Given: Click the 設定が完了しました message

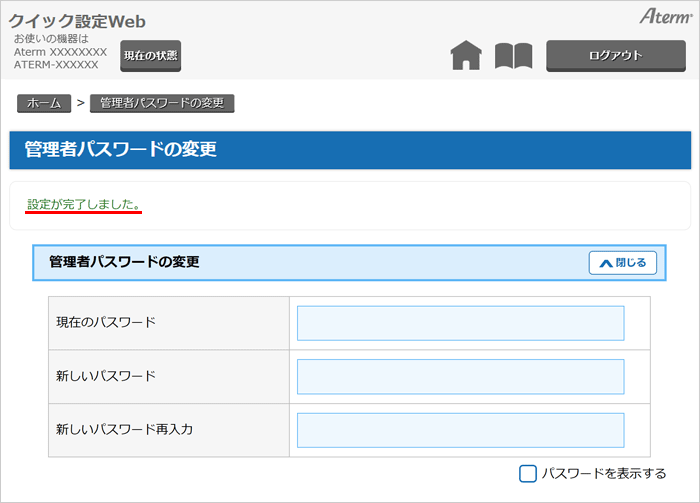Looking at the screenshot, I should [x=84, y=204].
